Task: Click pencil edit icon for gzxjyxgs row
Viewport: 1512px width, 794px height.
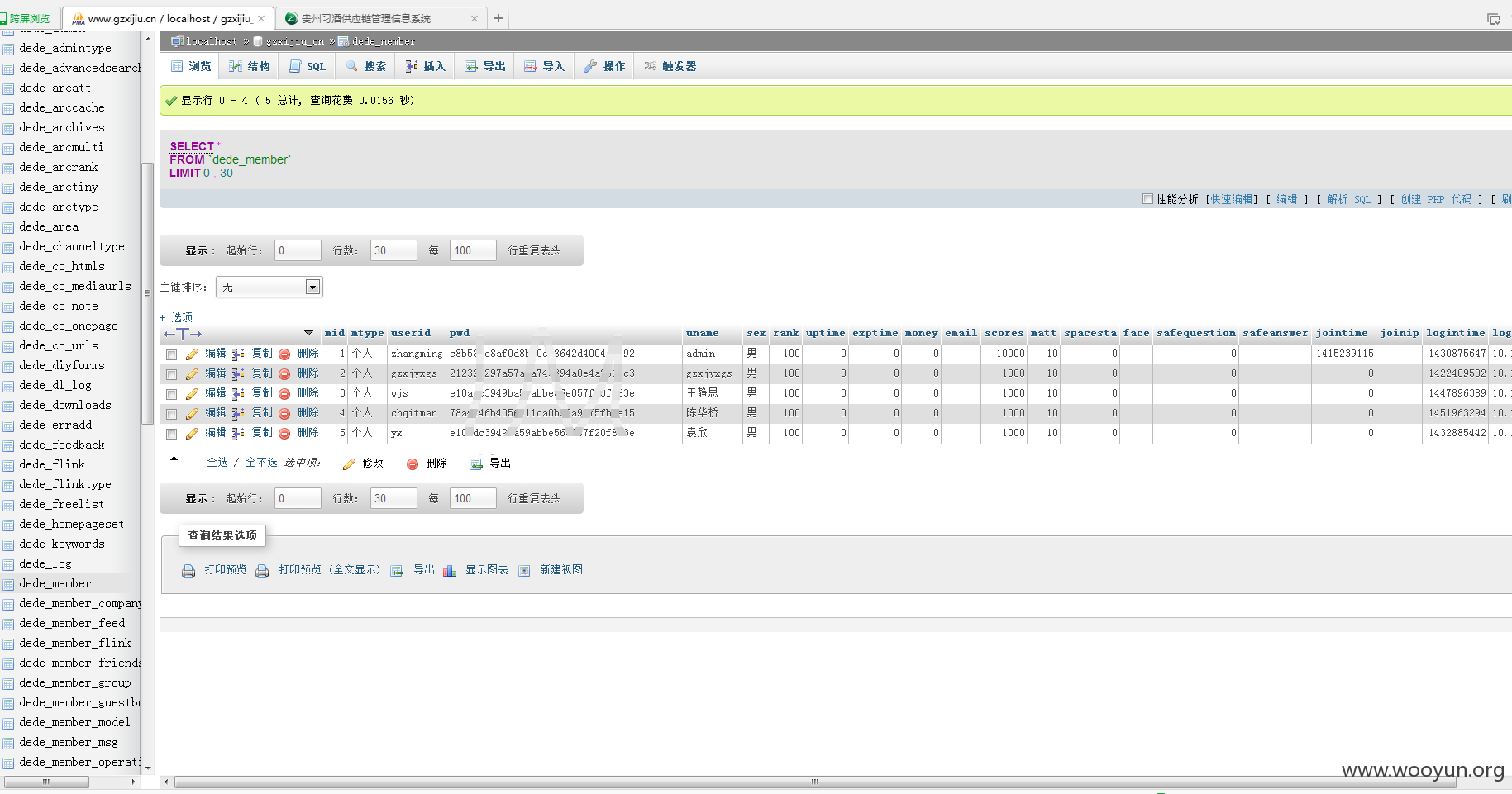Action: click(x=192, y=373)
